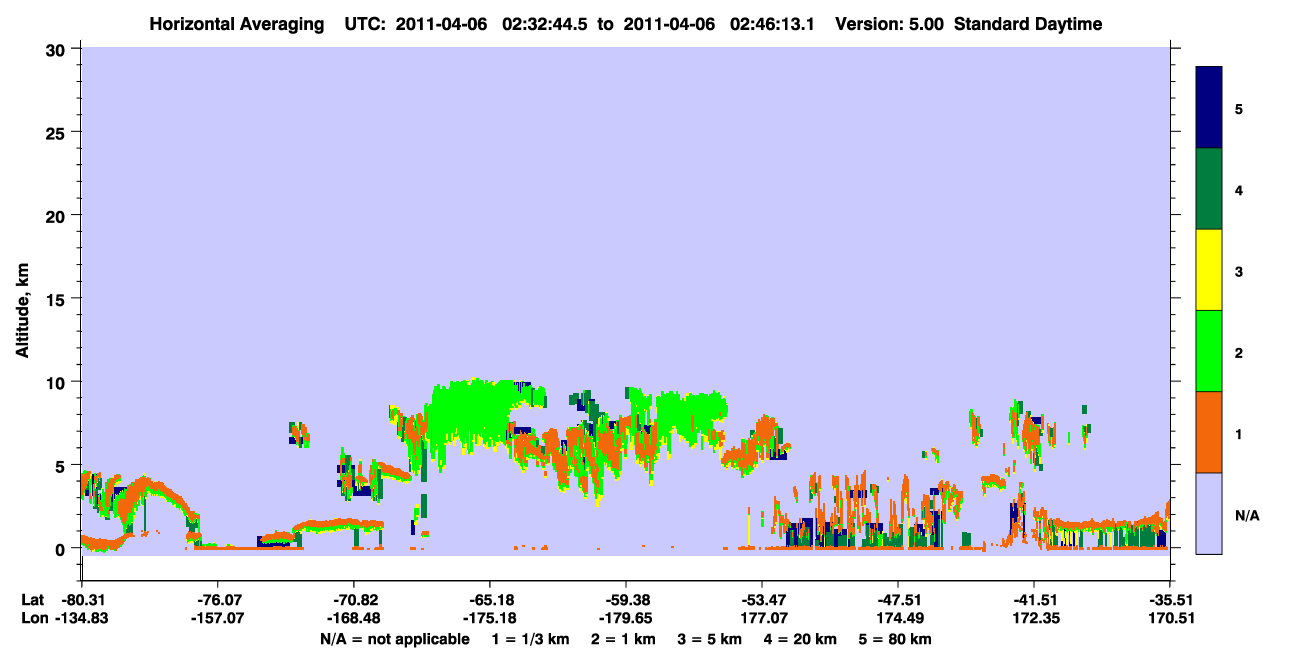
Task: Click the latitude value -70.82
Action: pyautogui.click(x=353, y=600)
